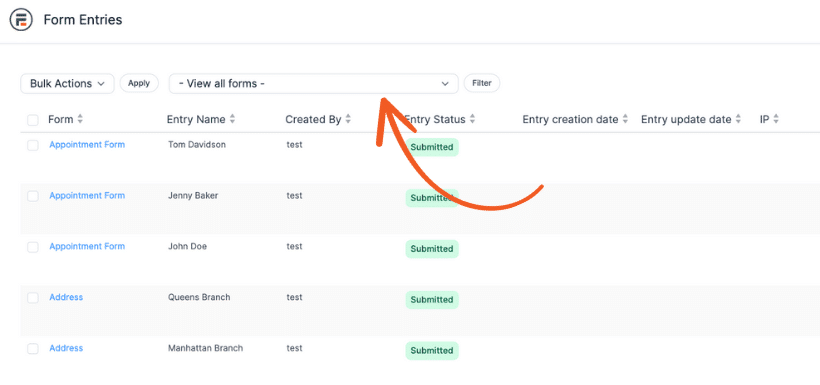Screen dimensions: 820x385
Task: Click Apply bulk action button
Action: 139,83
